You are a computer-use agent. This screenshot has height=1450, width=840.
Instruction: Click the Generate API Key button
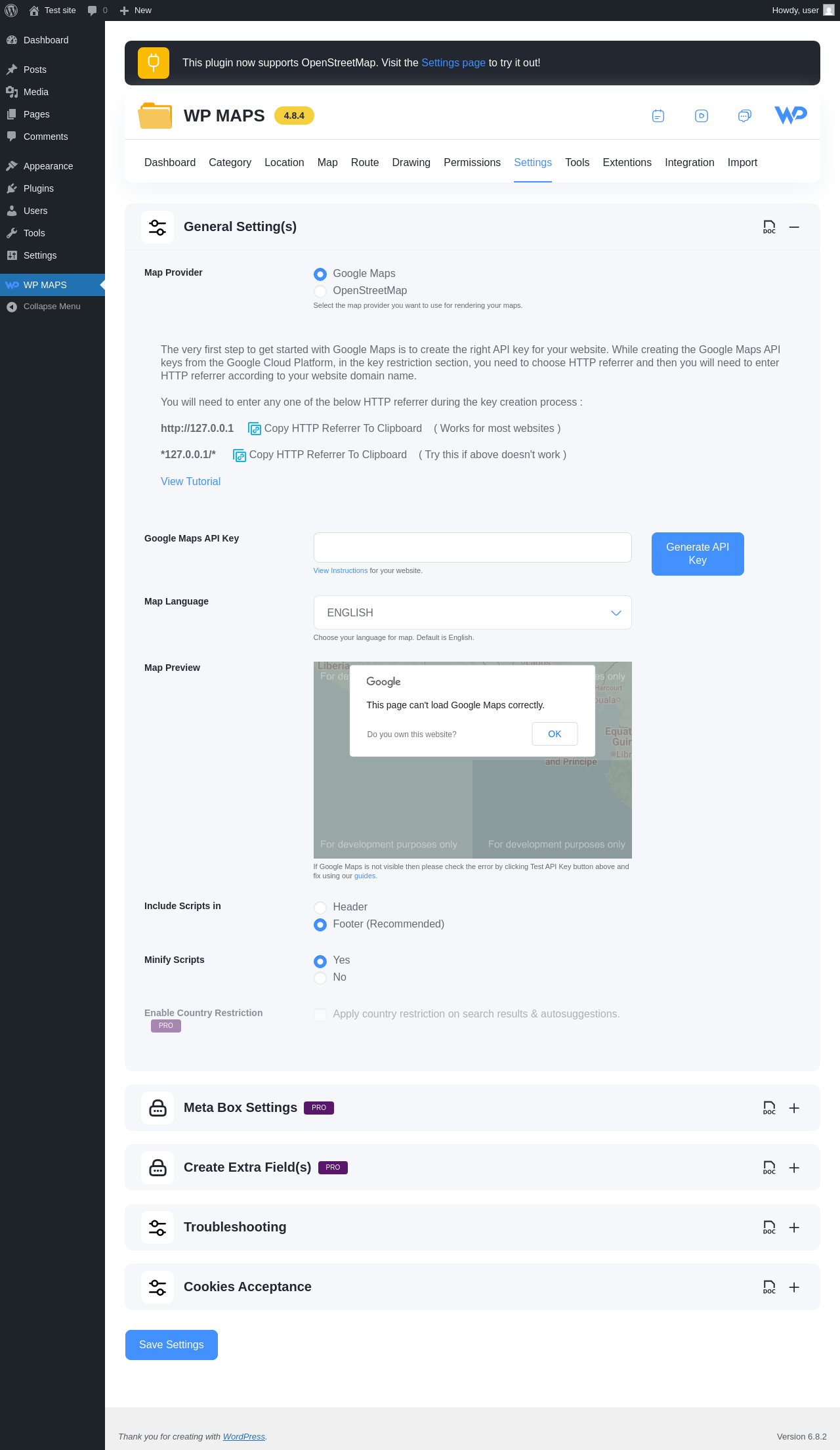[698, 554]
